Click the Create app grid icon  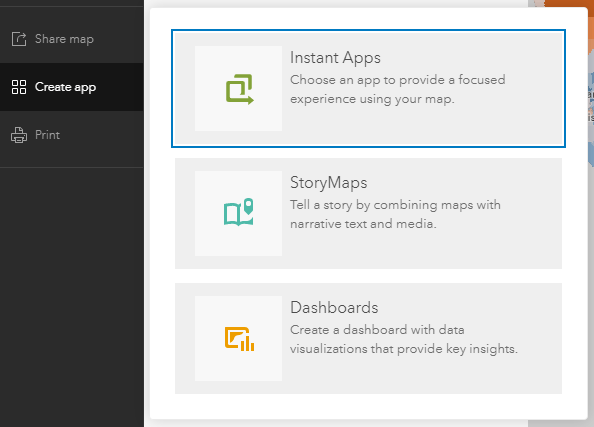(19, 87)
